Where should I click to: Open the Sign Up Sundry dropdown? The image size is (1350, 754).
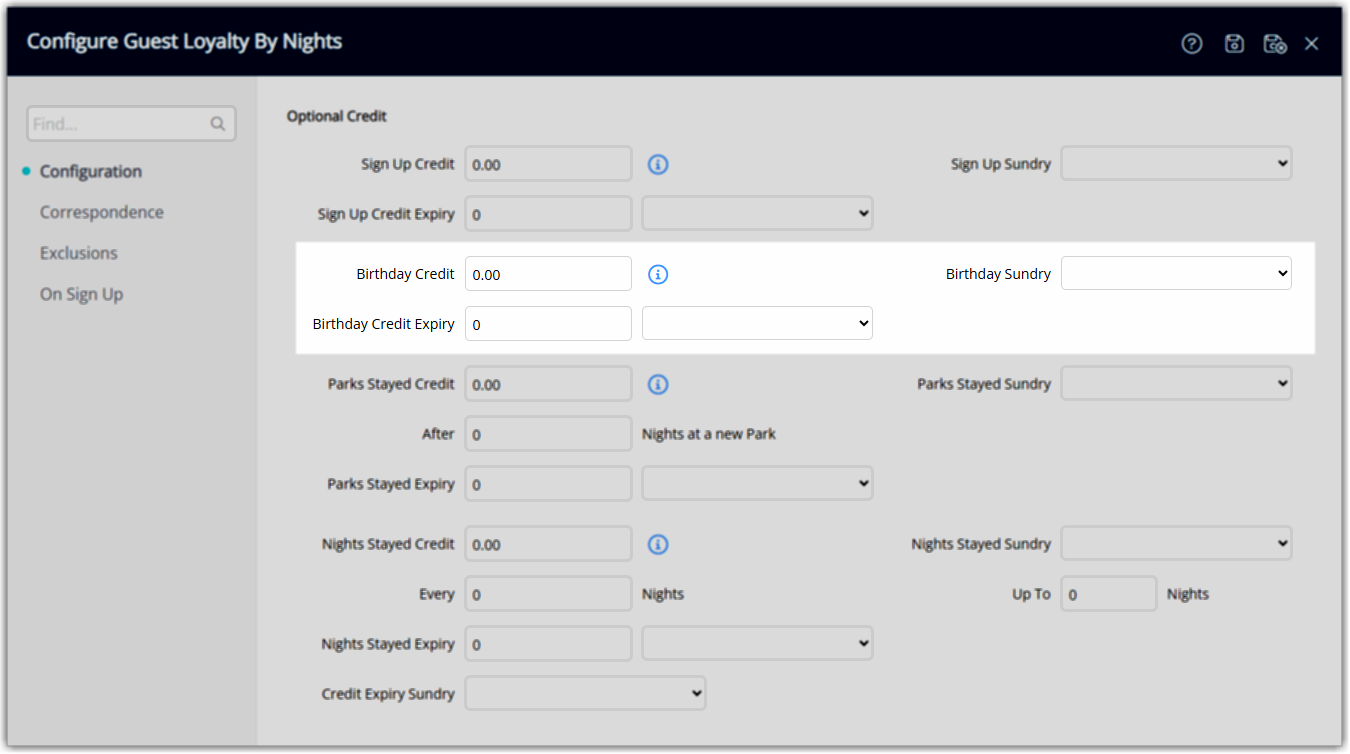tap(1176, 163)
